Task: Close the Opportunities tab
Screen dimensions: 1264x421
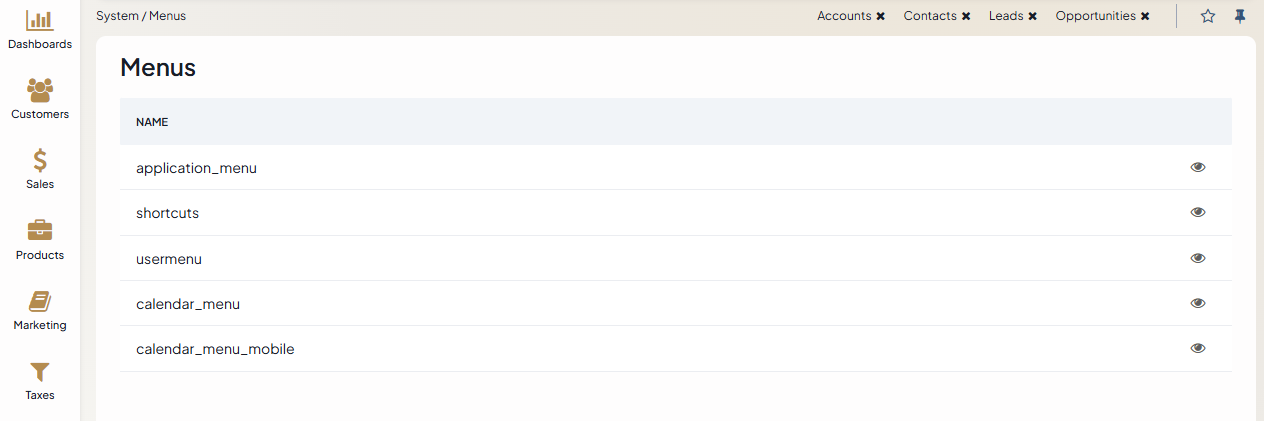Action: click(1145, 17)
